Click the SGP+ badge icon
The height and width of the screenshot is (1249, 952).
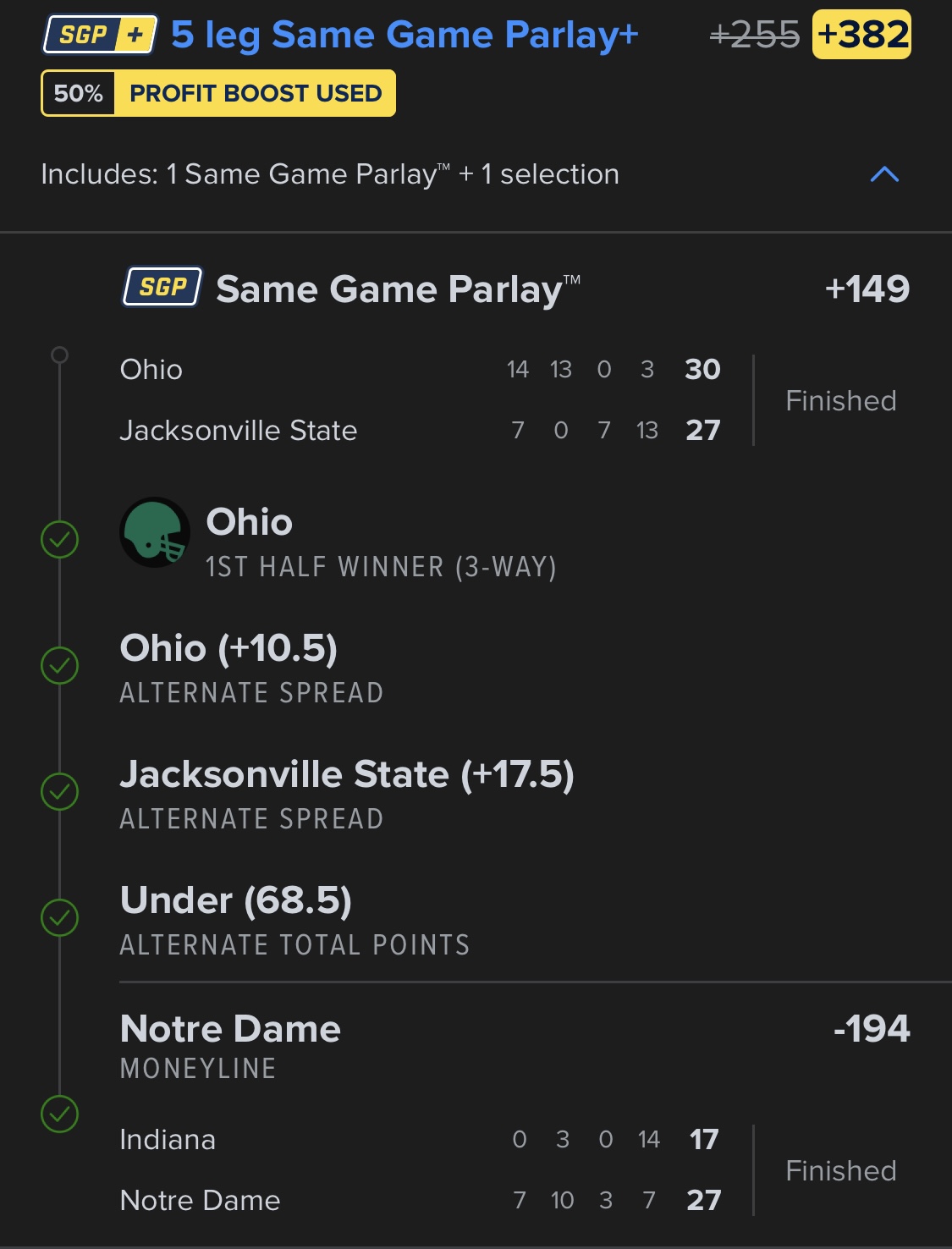100,35
